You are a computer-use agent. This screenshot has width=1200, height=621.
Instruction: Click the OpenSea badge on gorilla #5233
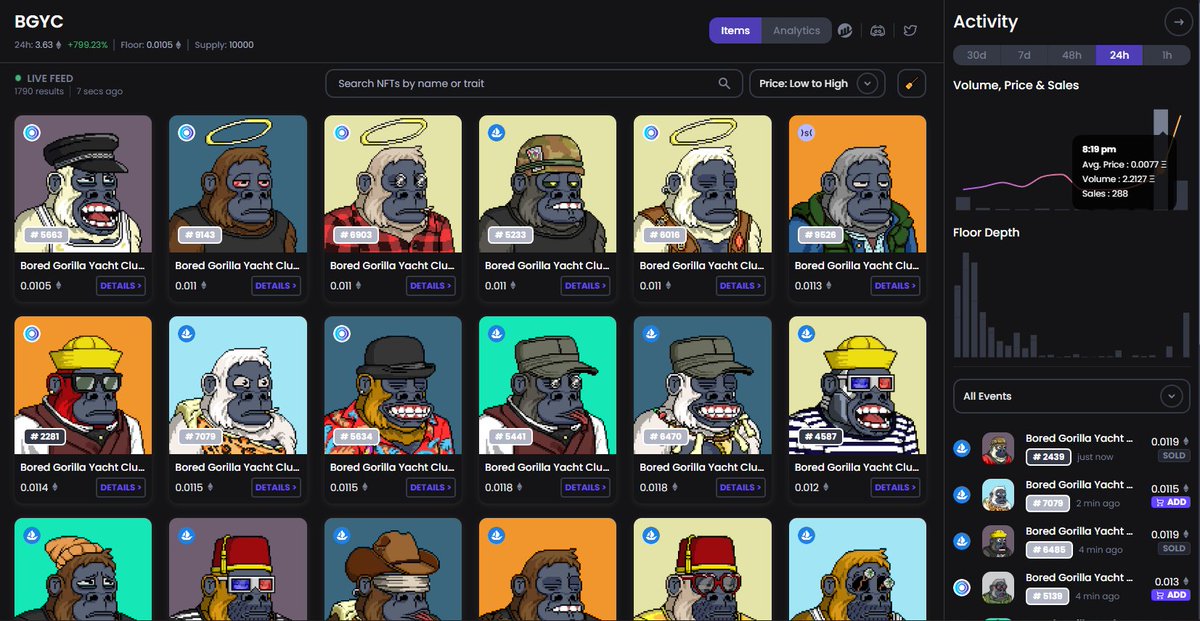pyautogui.click(x=496, y=132)
